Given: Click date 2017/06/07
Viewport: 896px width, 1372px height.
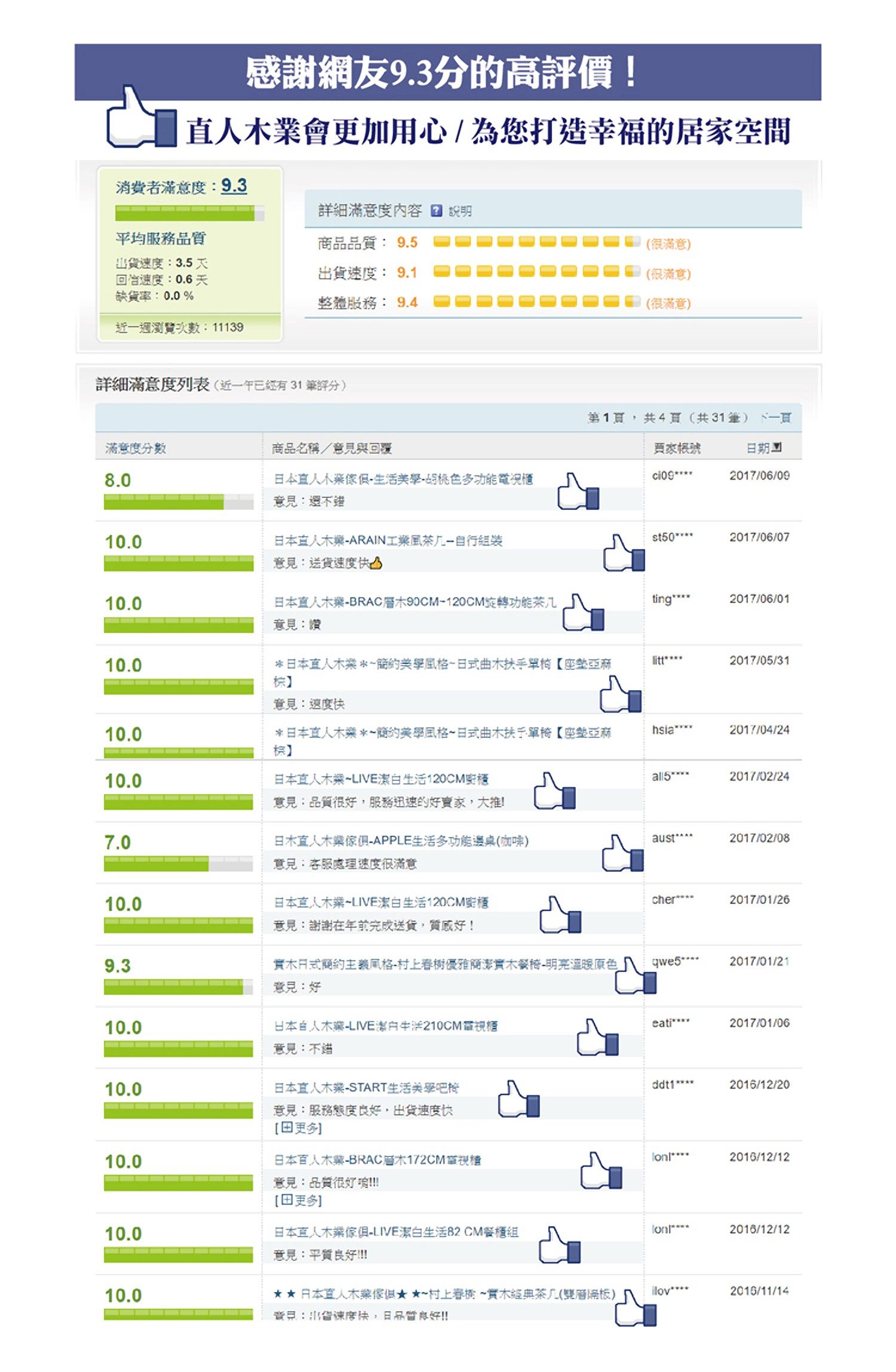Looking at the screenshot, I should pos(759,537).
